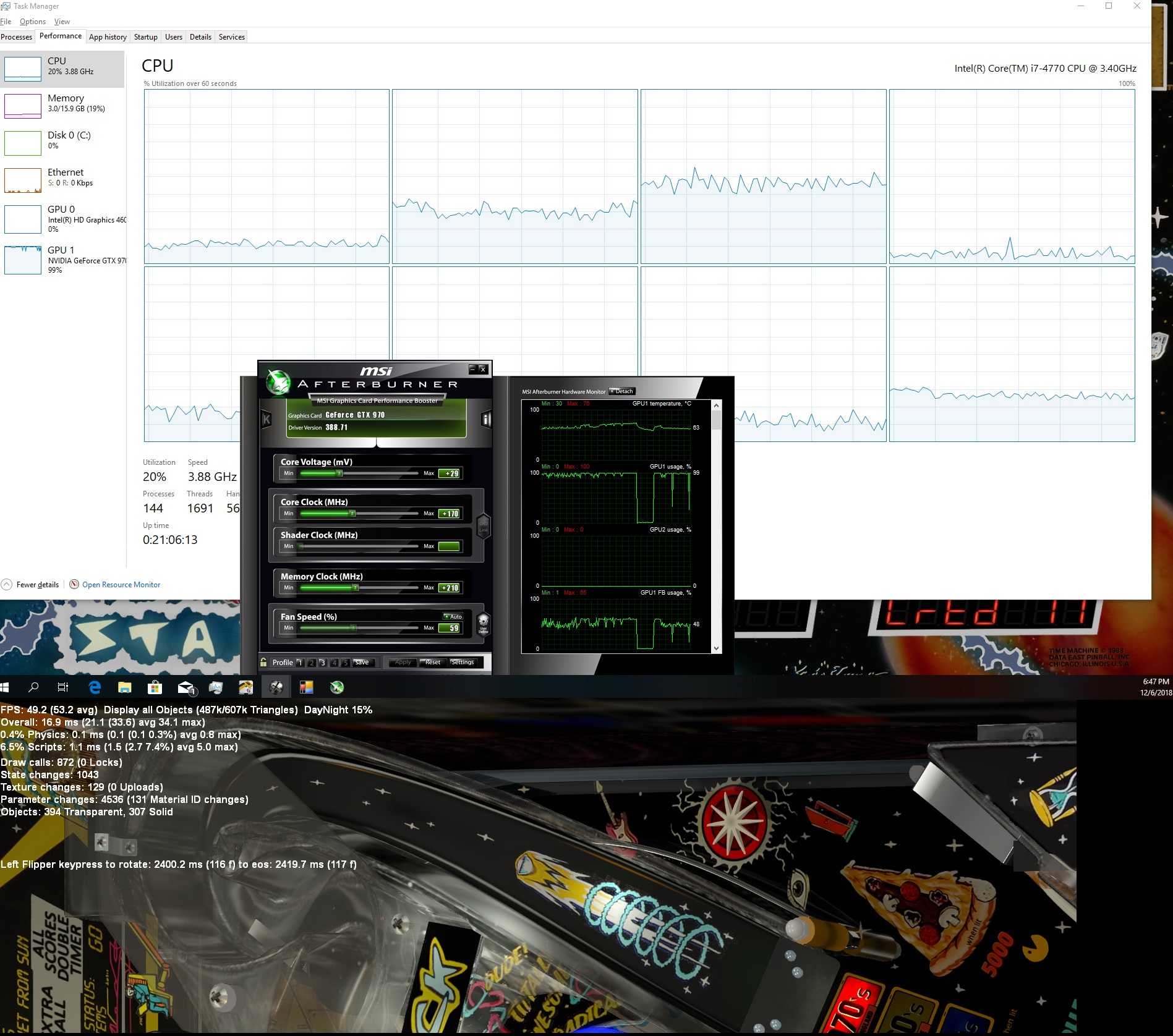
Task: Switch to MSI Afterburner taskbar icon
Action: click(x=337, y=687)
